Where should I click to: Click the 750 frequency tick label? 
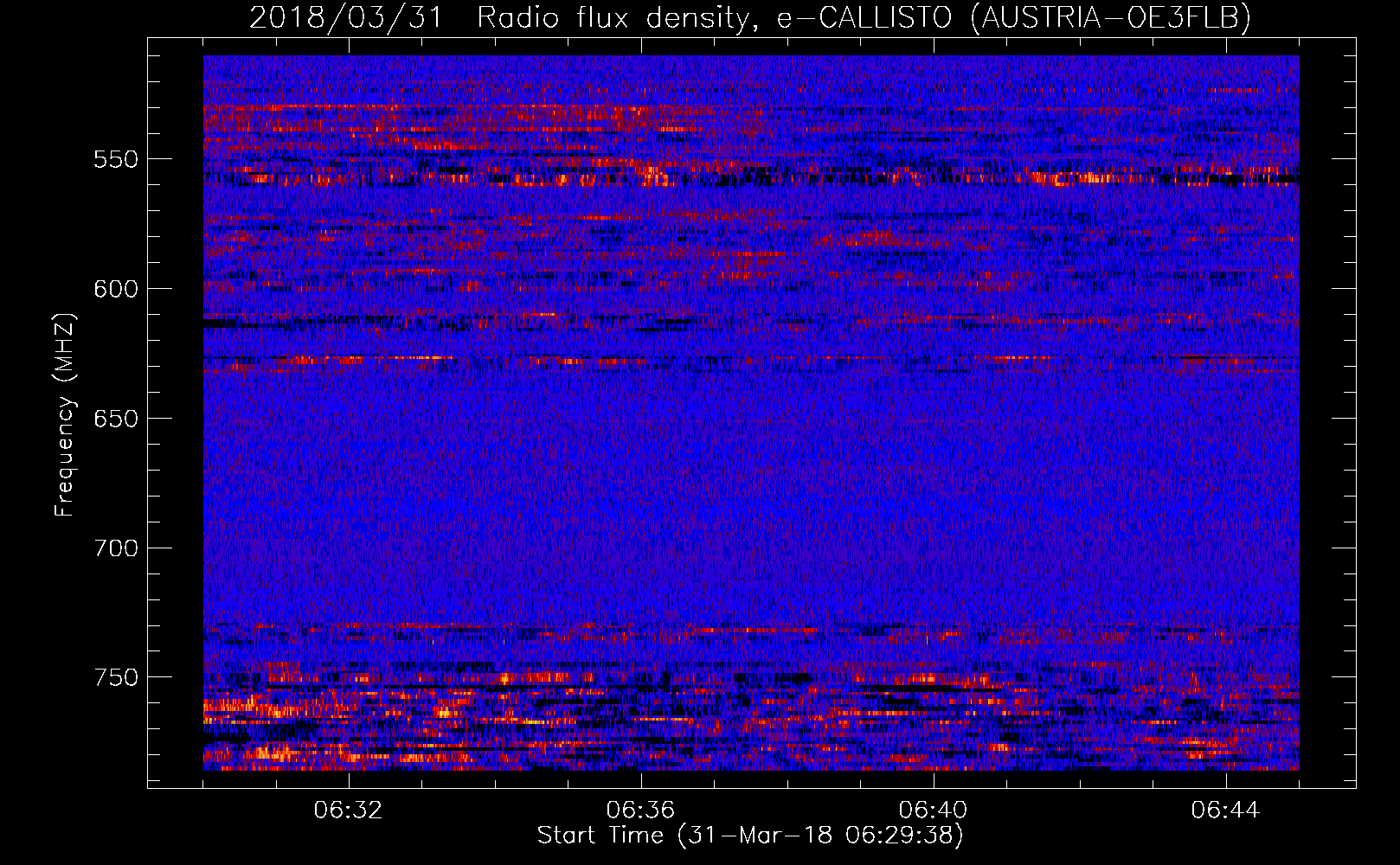tap(116, 677)
